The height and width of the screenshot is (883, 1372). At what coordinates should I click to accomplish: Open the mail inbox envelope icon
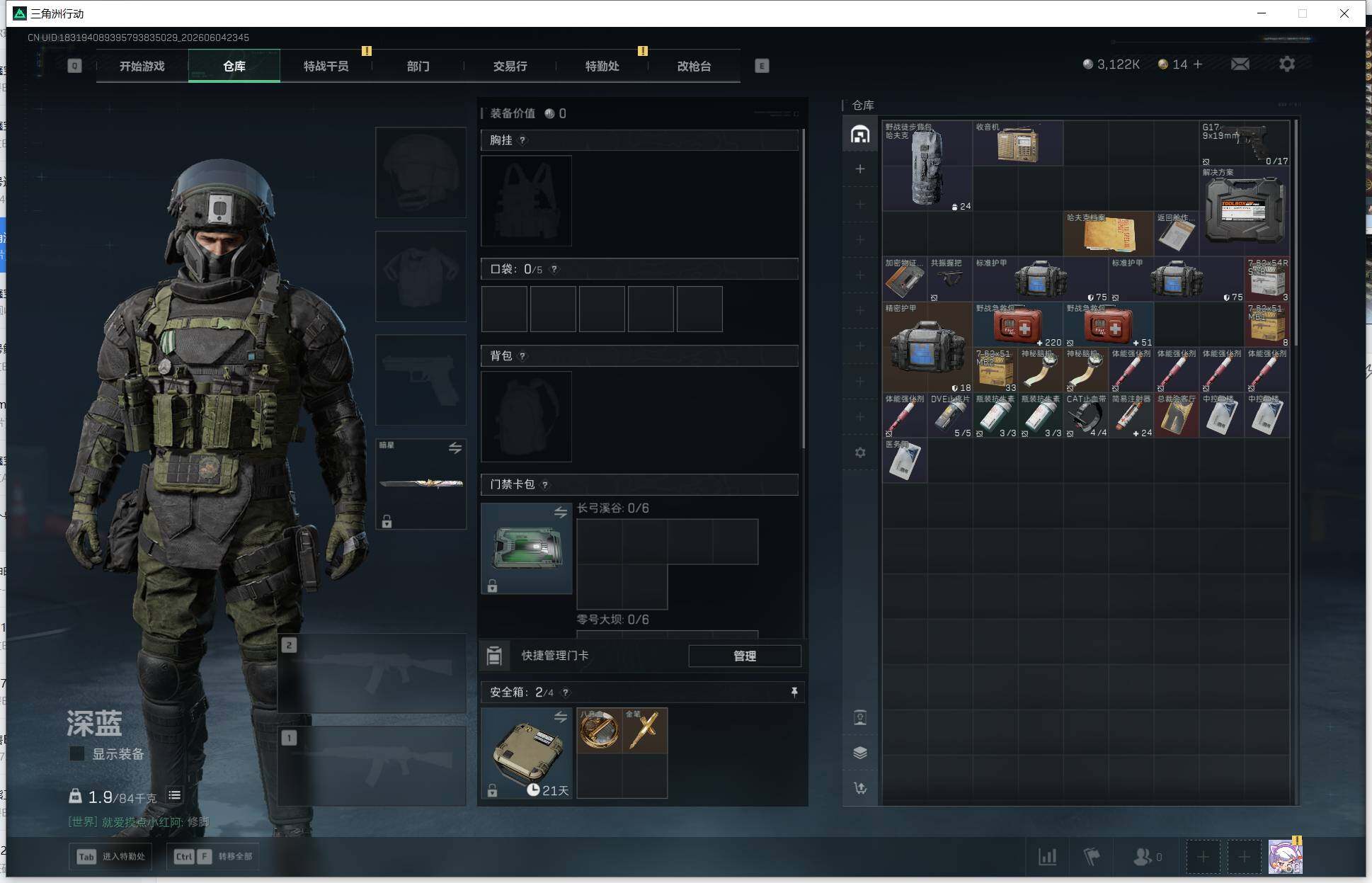coord(1240,64)
